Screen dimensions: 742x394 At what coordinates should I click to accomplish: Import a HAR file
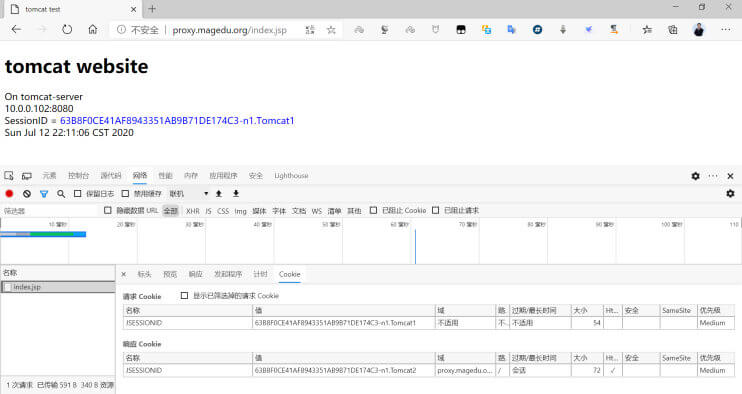(219, 193)
